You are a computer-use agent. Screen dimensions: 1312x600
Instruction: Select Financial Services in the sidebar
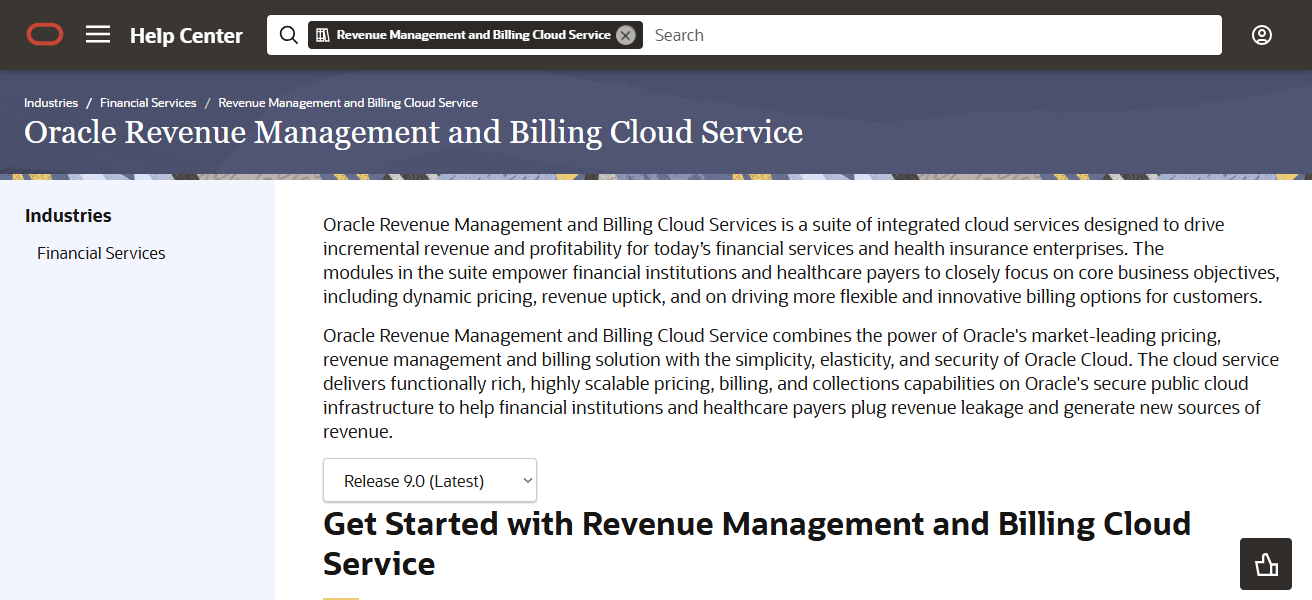100,252
